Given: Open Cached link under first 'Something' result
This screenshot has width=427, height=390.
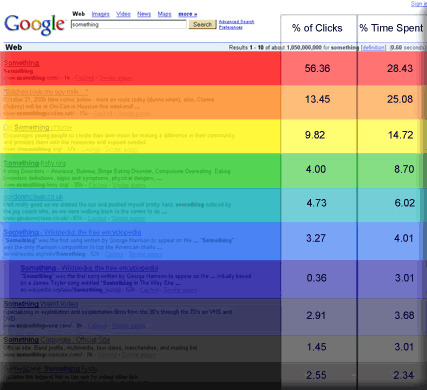Looking at the screenshot, I should 84,78.
